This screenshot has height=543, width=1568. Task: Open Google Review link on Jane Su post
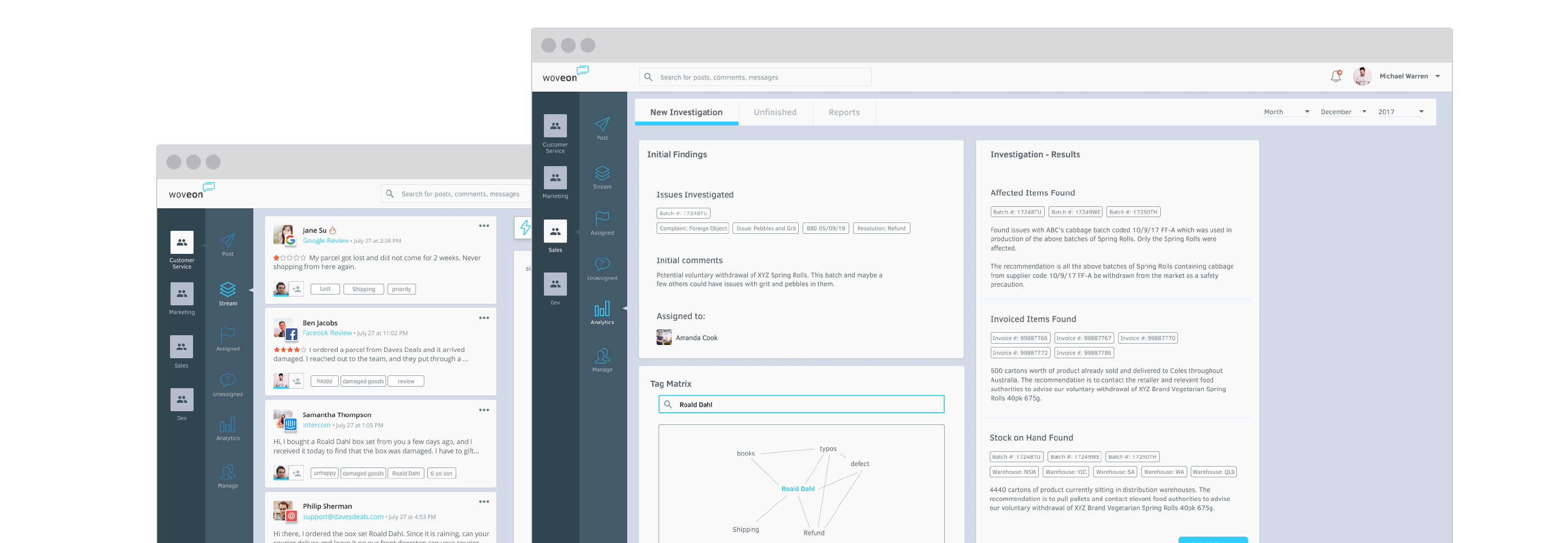[326, 241]
